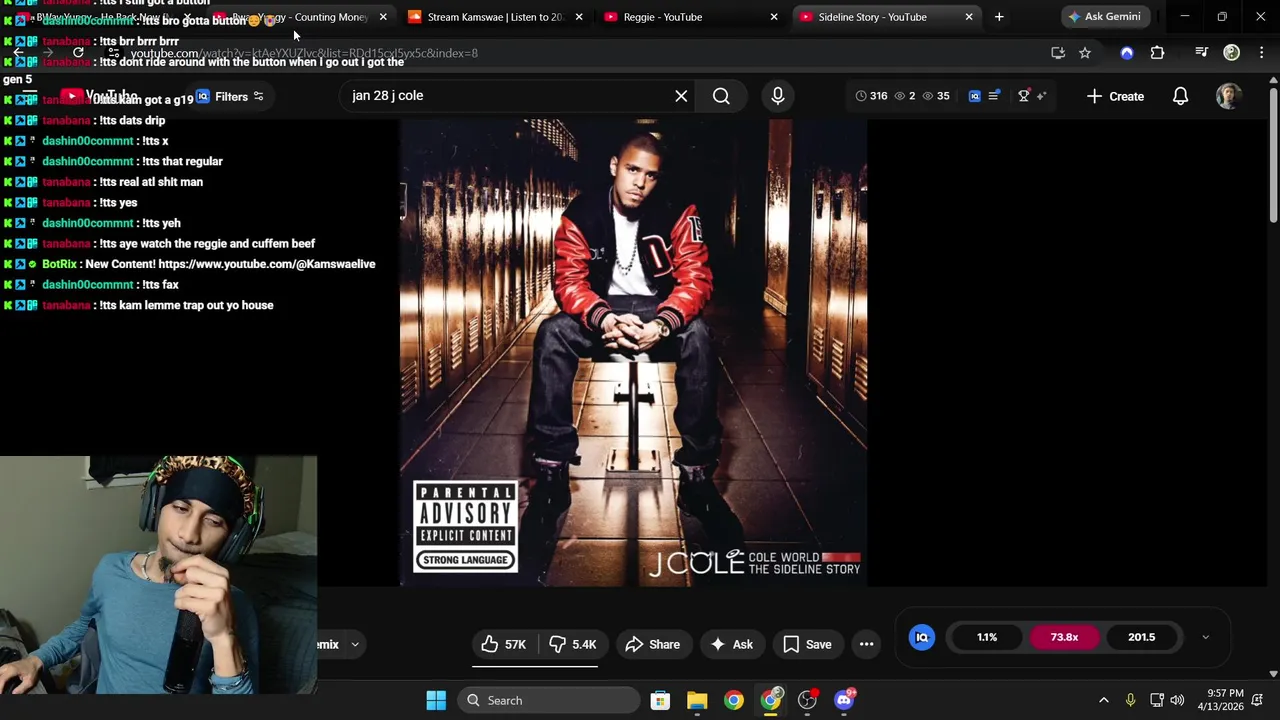Click the vidIQ trophy icon
The width and height of the screenshot is (1280, 720).
coord(1023,96)
